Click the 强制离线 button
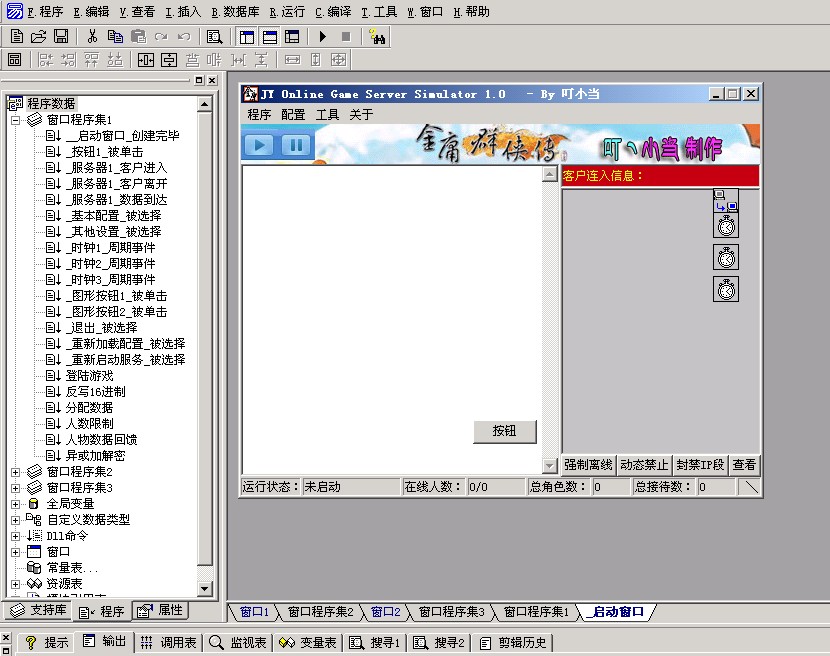The image size is (830, 656). pos(588,465)
